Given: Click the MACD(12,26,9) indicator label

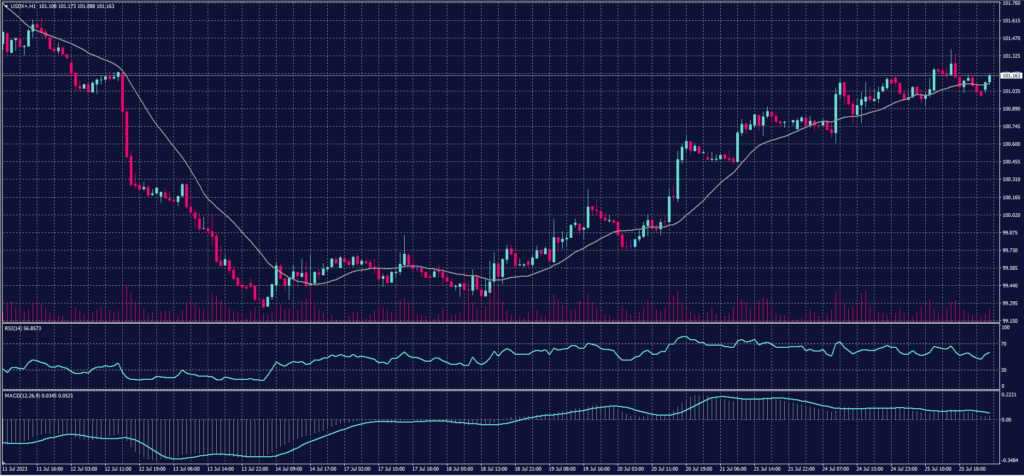Looking at the screenshot, I should tap(21, 394).
